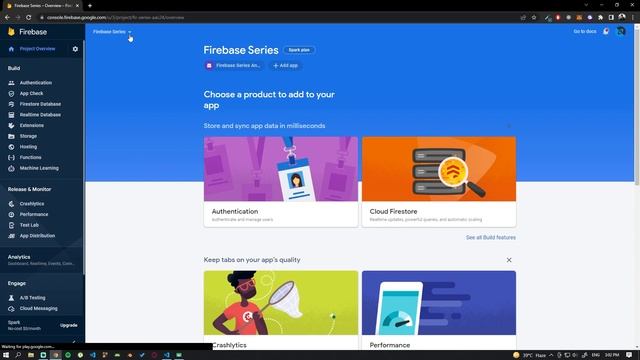Click the App Check shield icon
640x360 pixels.
point(11,93)
